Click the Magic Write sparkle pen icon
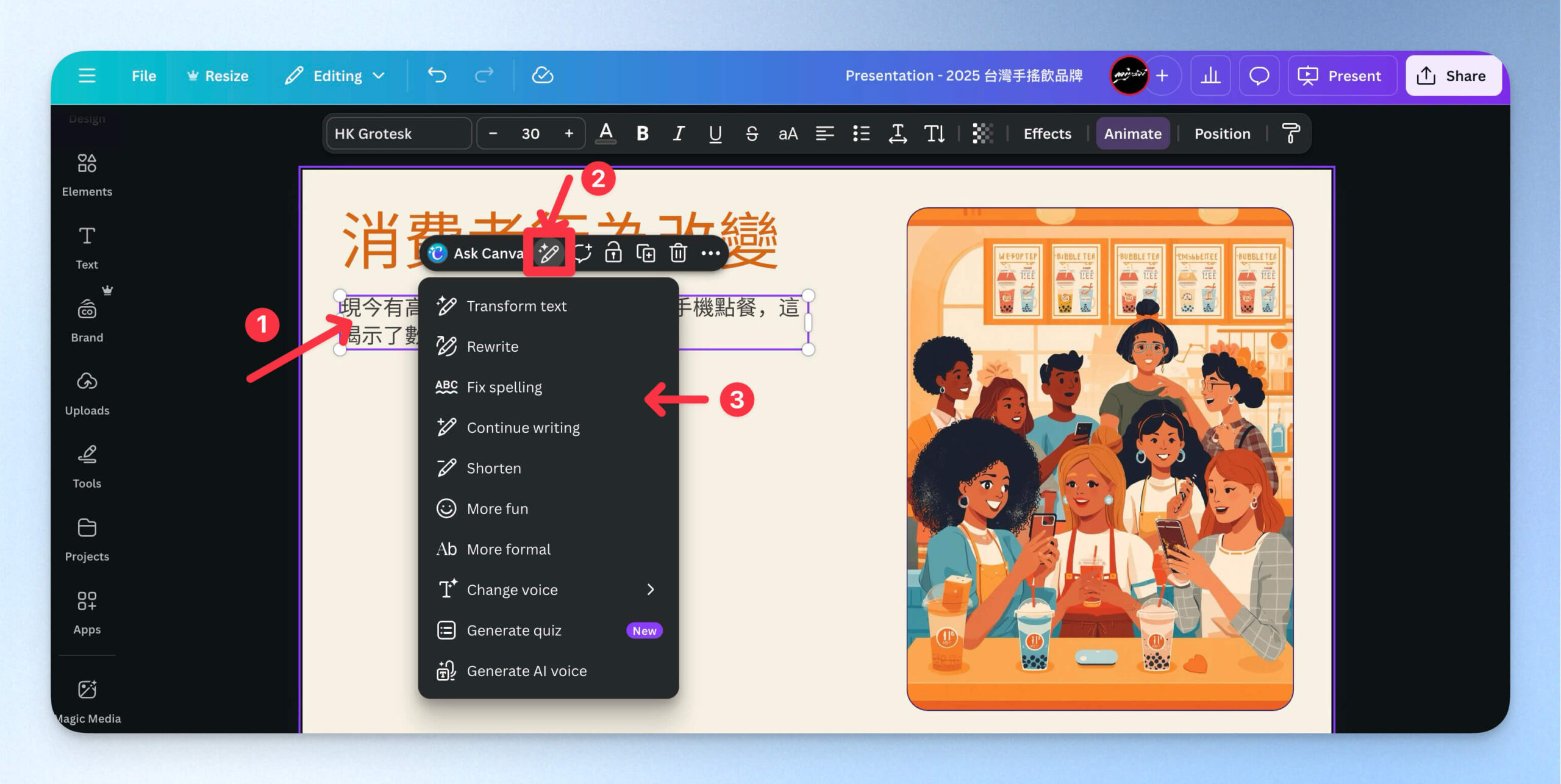 click(x=548, y=253)
